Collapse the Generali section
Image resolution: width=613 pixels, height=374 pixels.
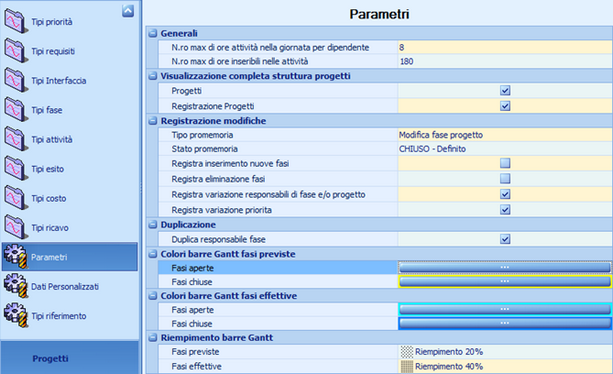click(x=153, y=33)
